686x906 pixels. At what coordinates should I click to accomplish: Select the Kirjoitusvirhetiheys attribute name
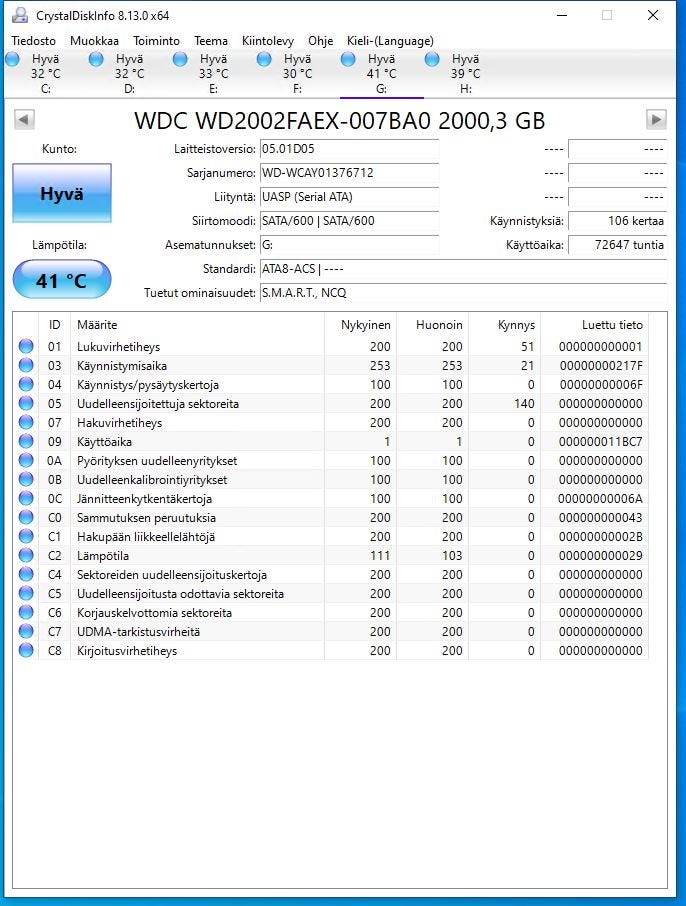pyautogui.click(x=127, y=651)
